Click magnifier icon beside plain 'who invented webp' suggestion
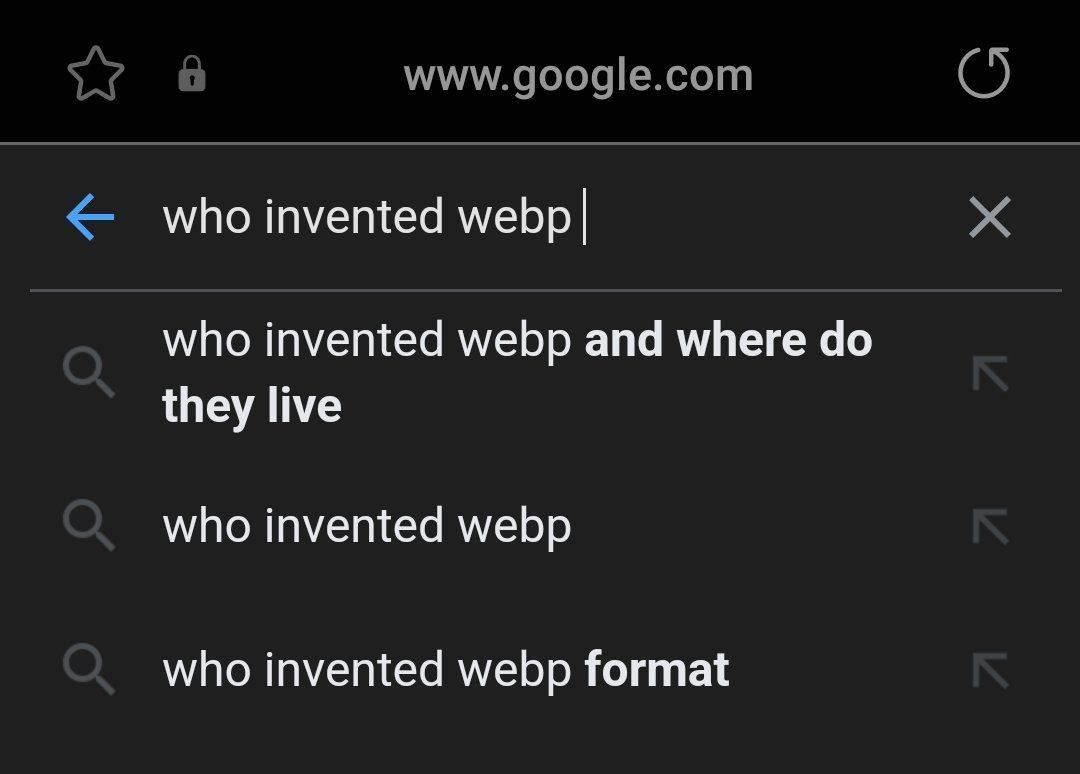Image resolution: width=1080 pixels, height=774 pixels. pos(89,526)
